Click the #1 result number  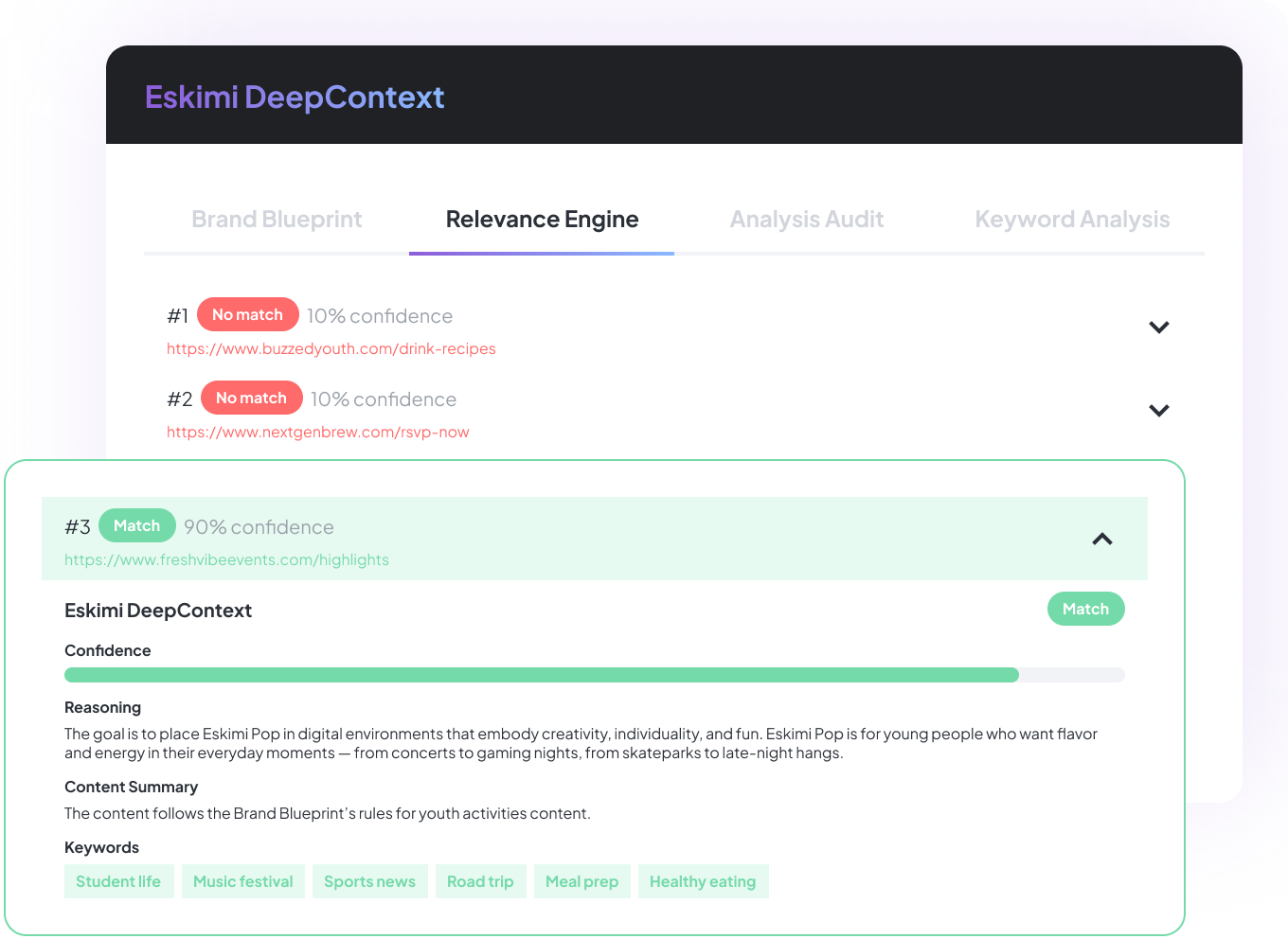click(178, 316)
